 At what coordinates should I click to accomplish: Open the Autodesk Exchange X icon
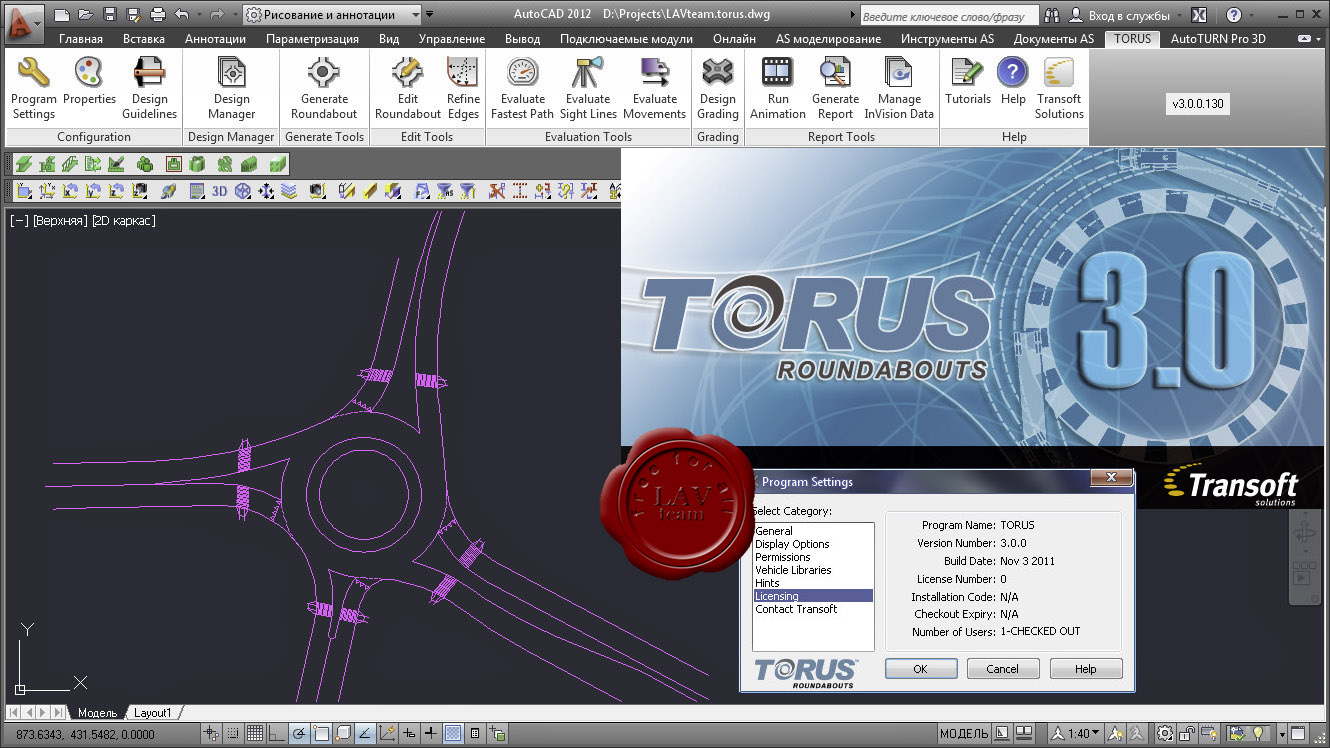coord(1199,15)
